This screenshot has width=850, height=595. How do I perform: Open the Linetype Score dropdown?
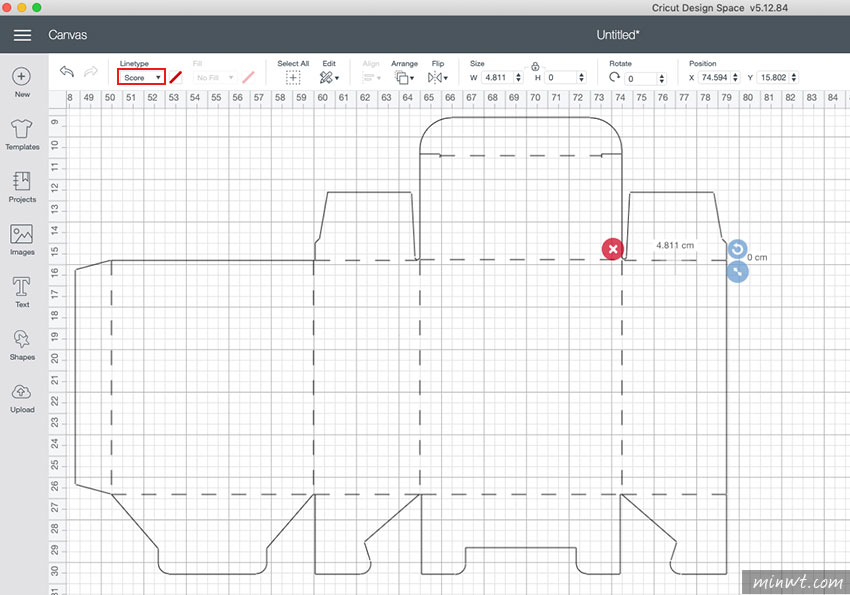pyautogui.click(x=141, y=77)
